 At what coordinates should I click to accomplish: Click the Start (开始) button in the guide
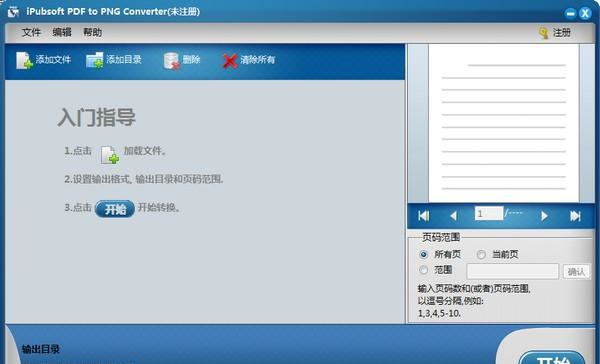[x=115, y=209]
